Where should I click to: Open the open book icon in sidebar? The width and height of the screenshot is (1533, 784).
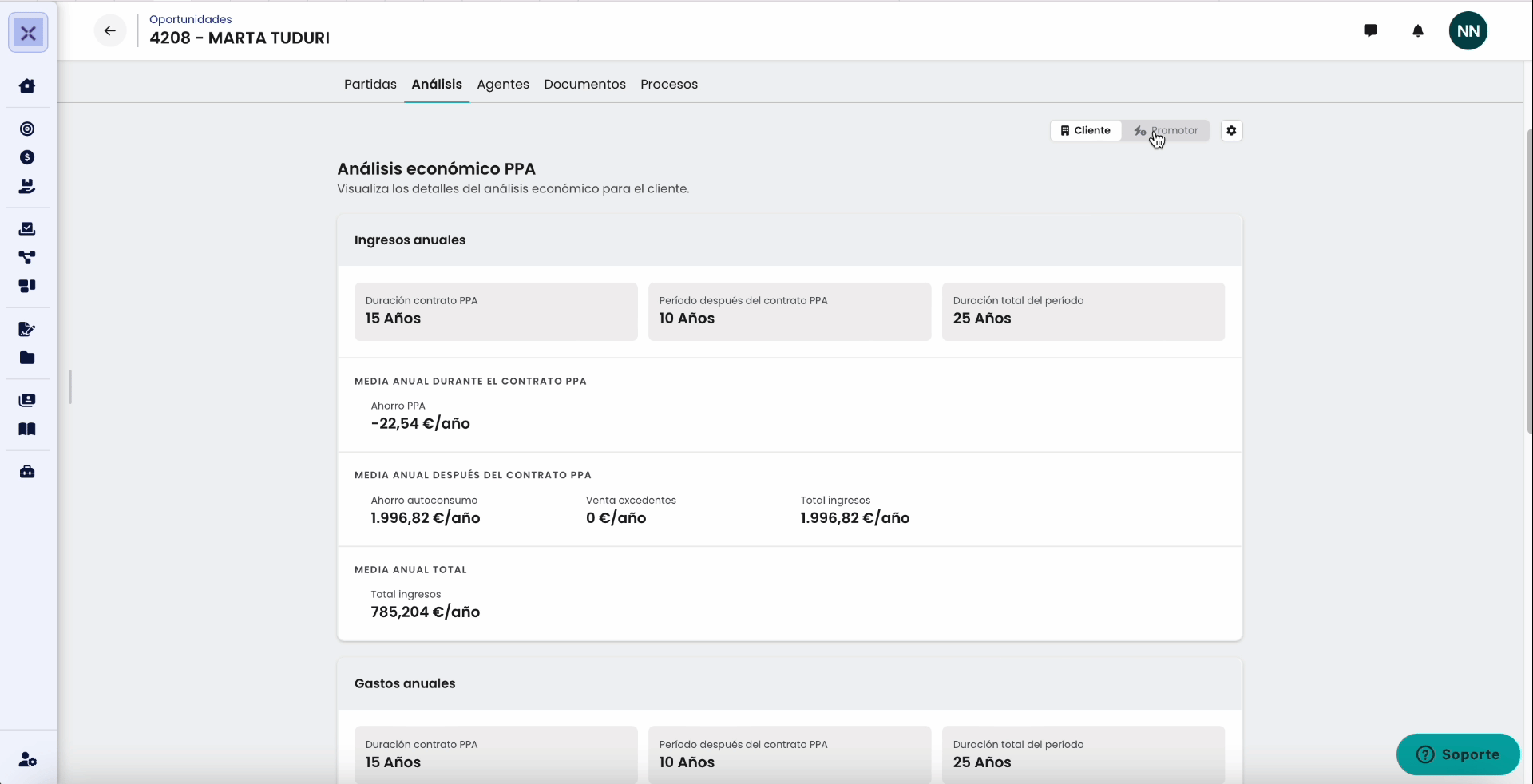[x=27, y=429]
